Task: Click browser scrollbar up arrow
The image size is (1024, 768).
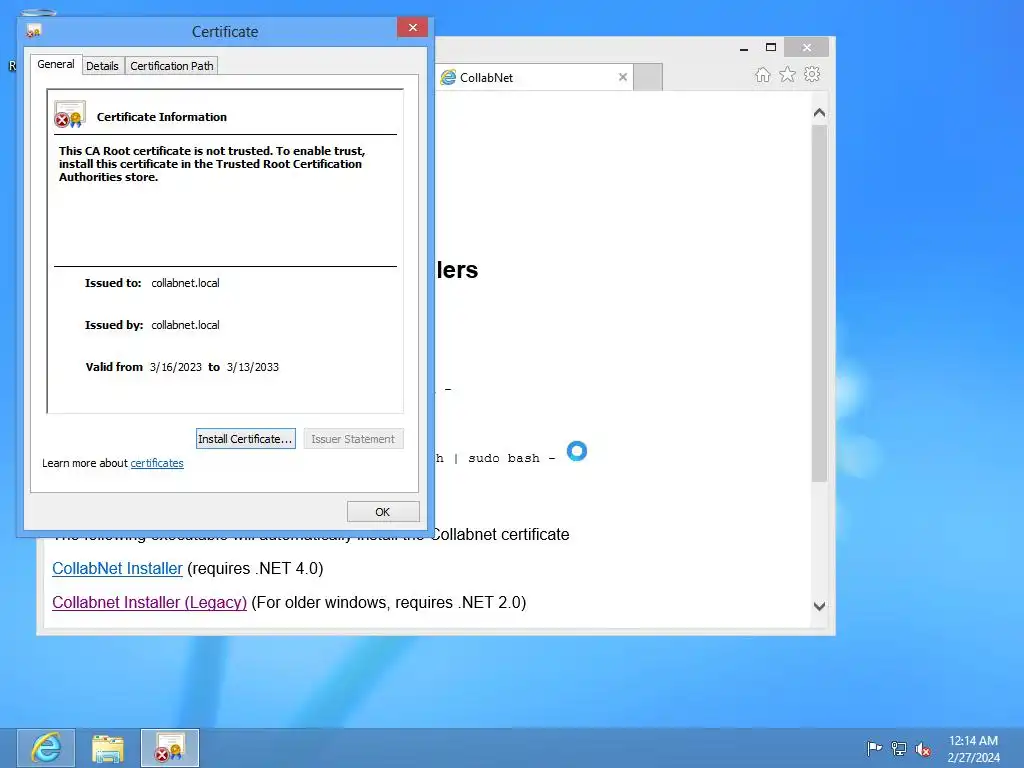Action: (820, 112)
